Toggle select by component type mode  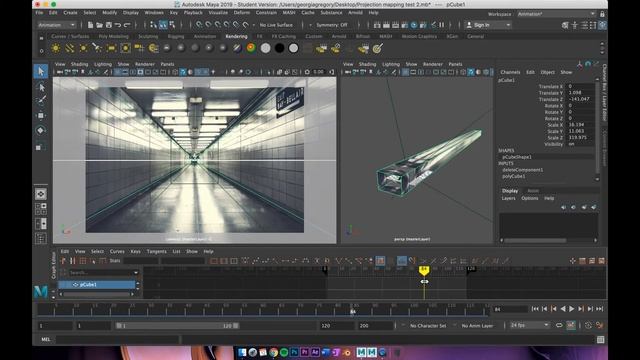click(x=172, y=25)
